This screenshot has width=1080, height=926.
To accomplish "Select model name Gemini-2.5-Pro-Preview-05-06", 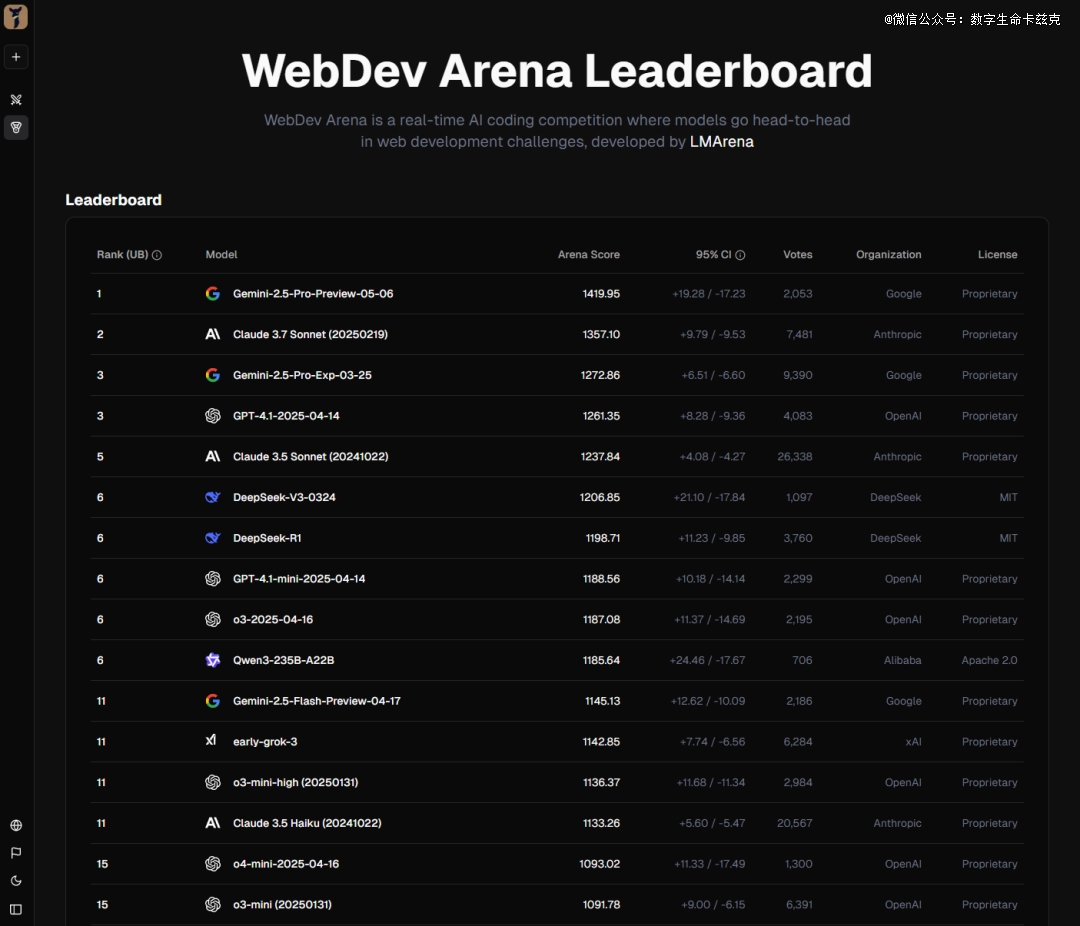I will [x=313, y=294].
